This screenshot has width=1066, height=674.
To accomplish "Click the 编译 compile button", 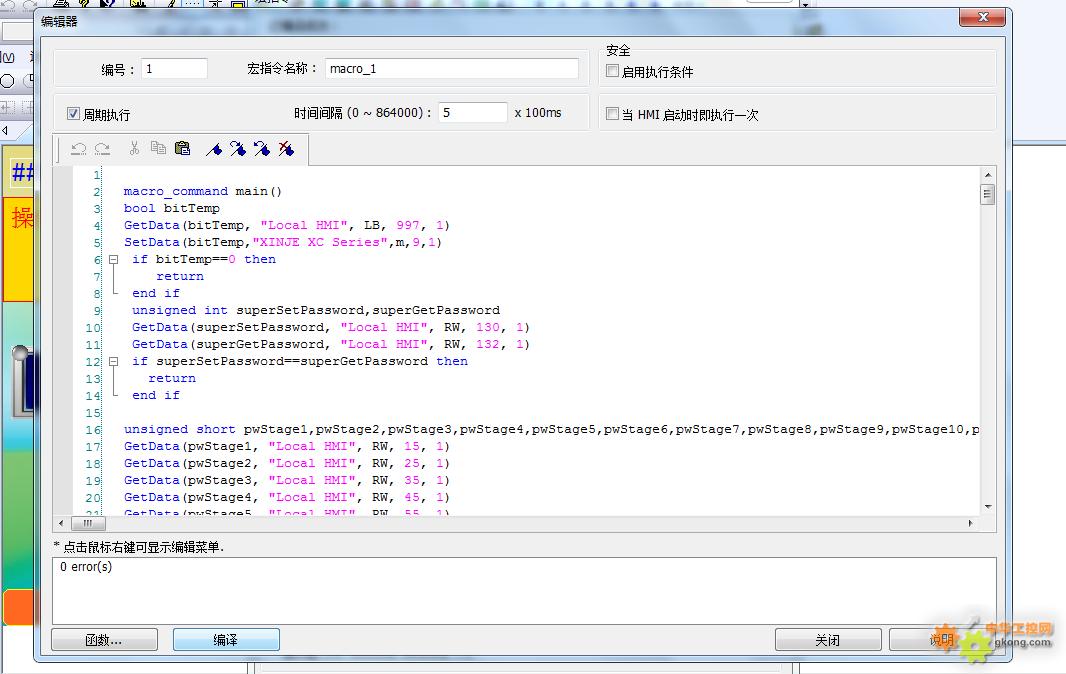I will [226, 640].
